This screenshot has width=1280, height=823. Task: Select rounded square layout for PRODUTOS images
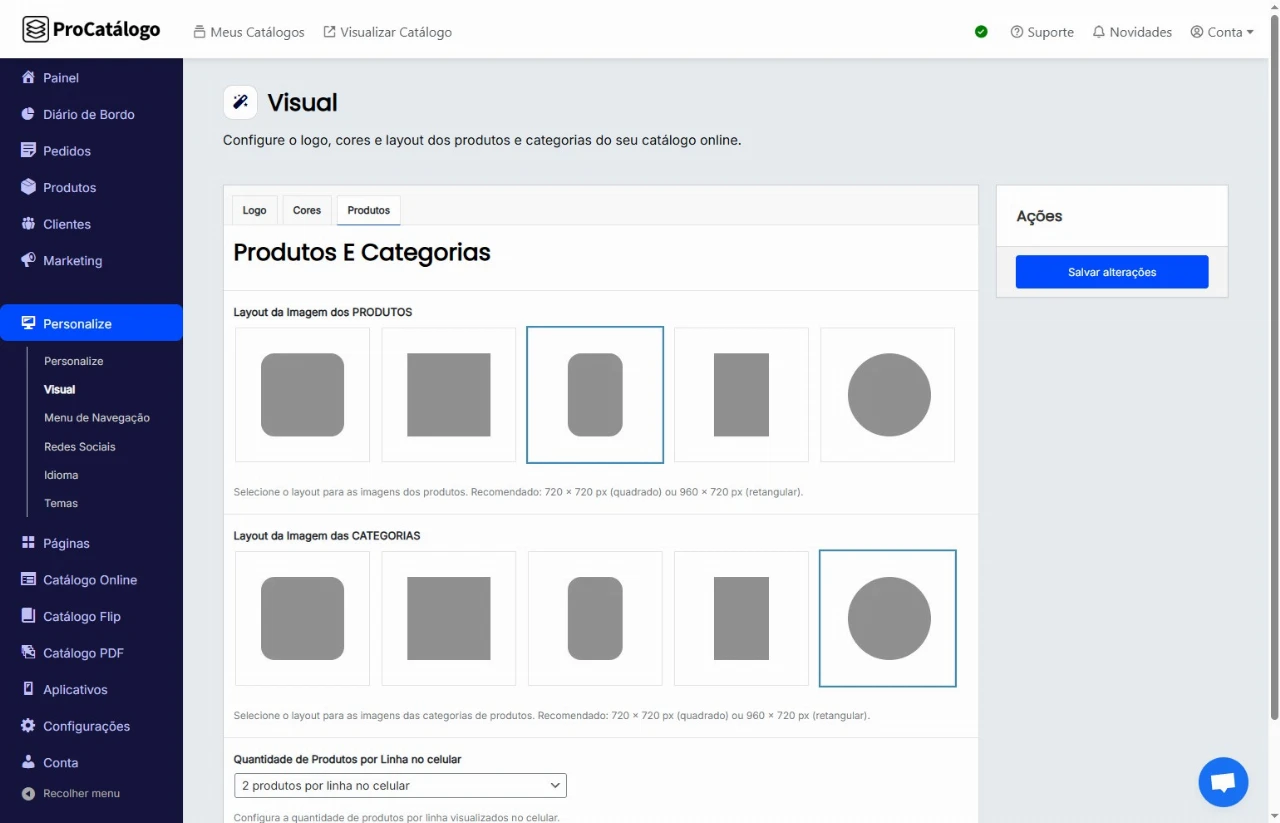click(303, 395)
